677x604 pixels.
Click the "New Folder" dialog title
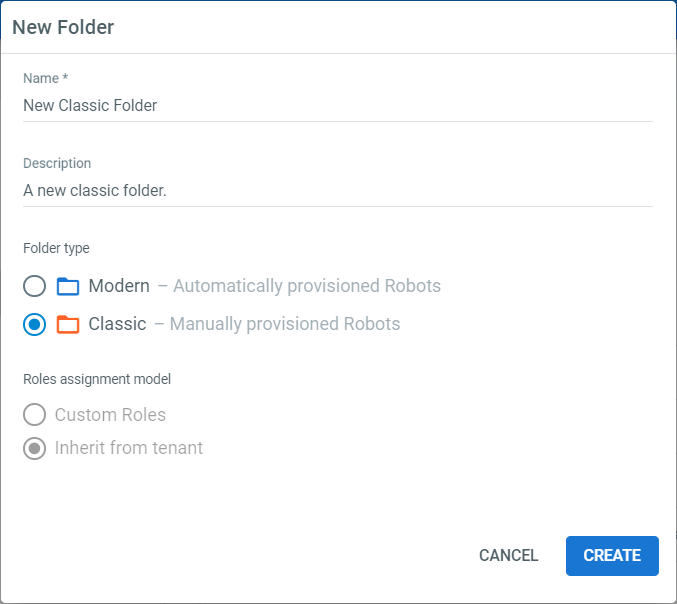(x=63, y=27)
